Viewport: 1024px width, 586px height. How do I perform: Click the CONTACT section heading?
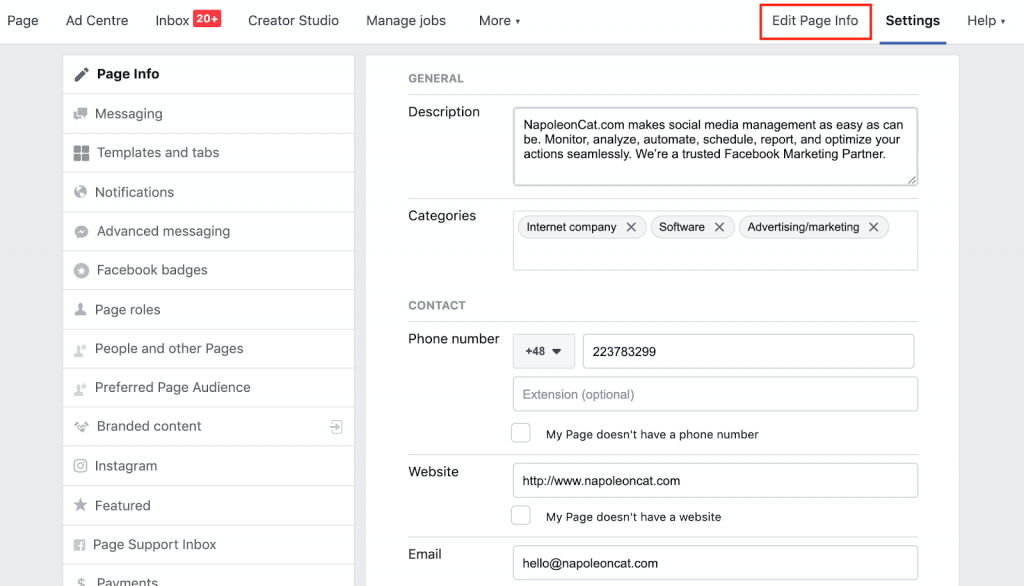(x=437, y=306)
